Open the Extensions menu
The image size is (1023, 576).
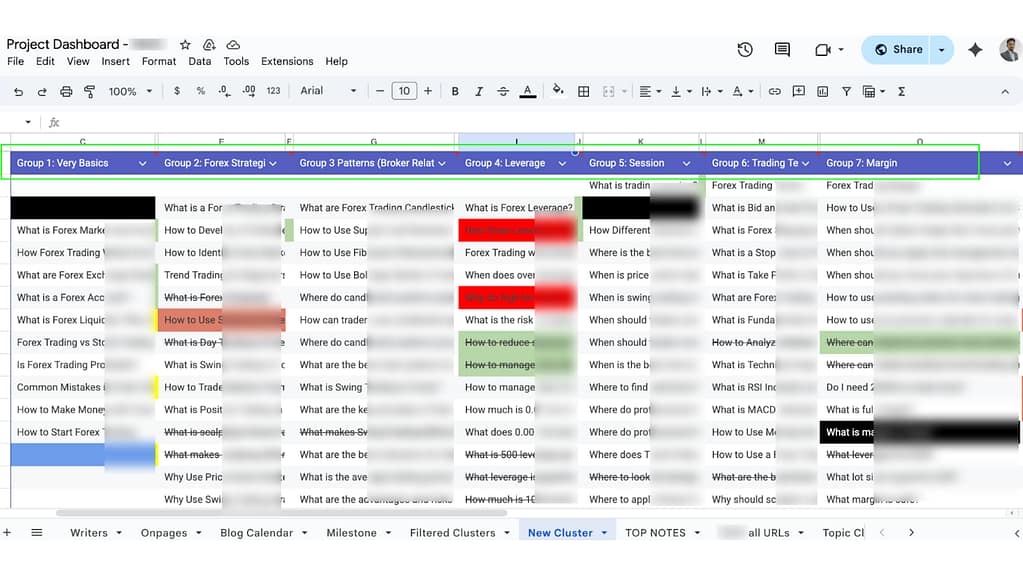pyautogui.click(x=287, y=61)
